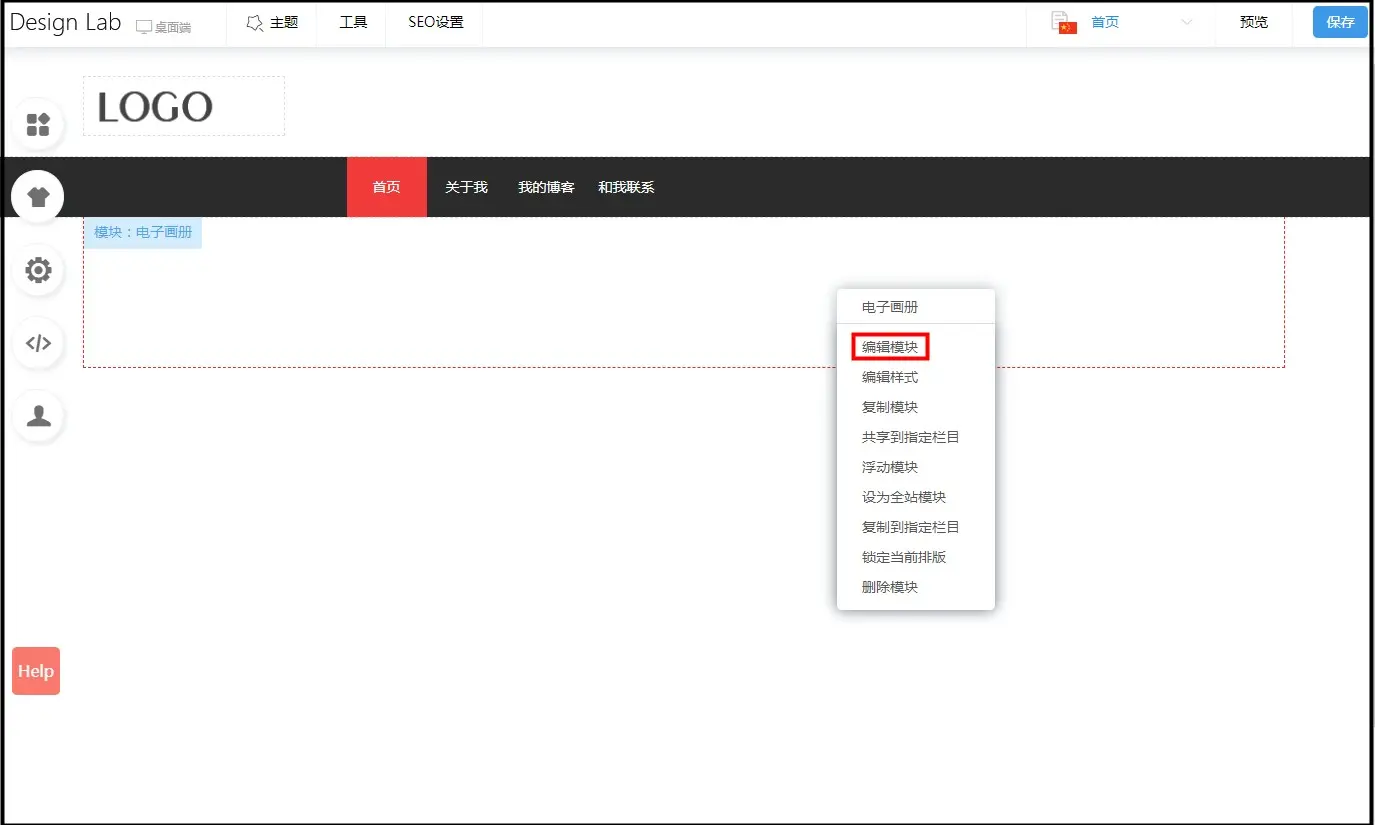Choose 复制模块 in the context menu

890,407
